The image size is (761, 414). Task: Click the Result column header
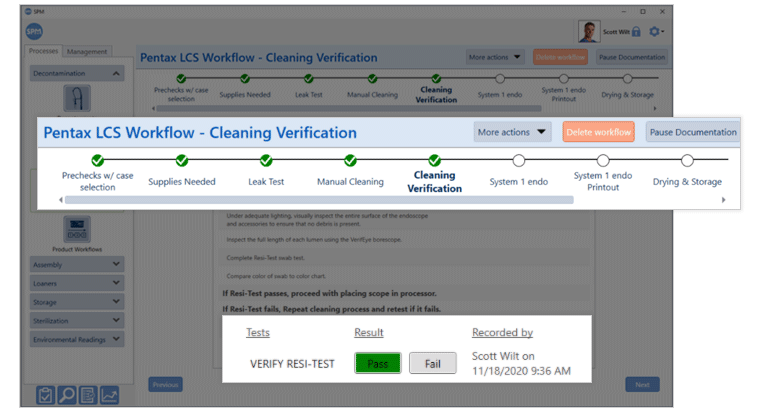[369, 332]
